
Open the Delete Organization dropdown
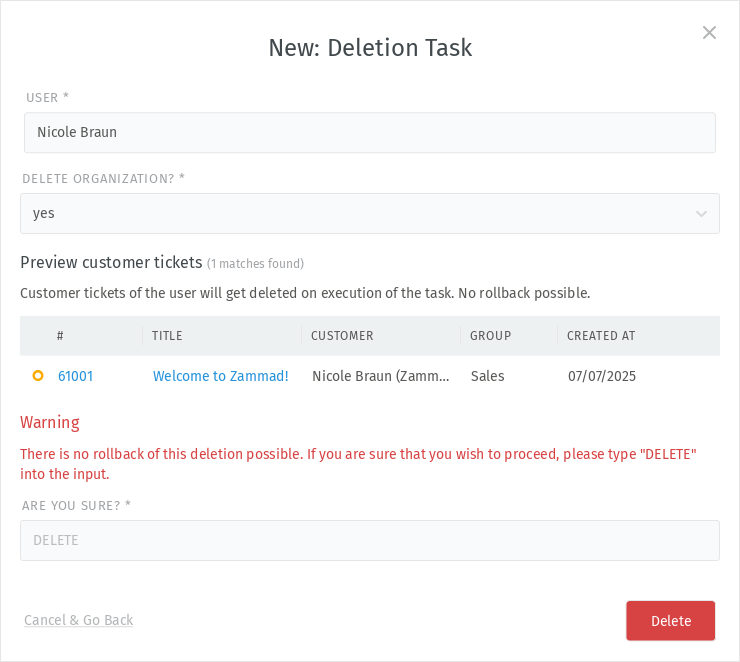click(370, 213)
